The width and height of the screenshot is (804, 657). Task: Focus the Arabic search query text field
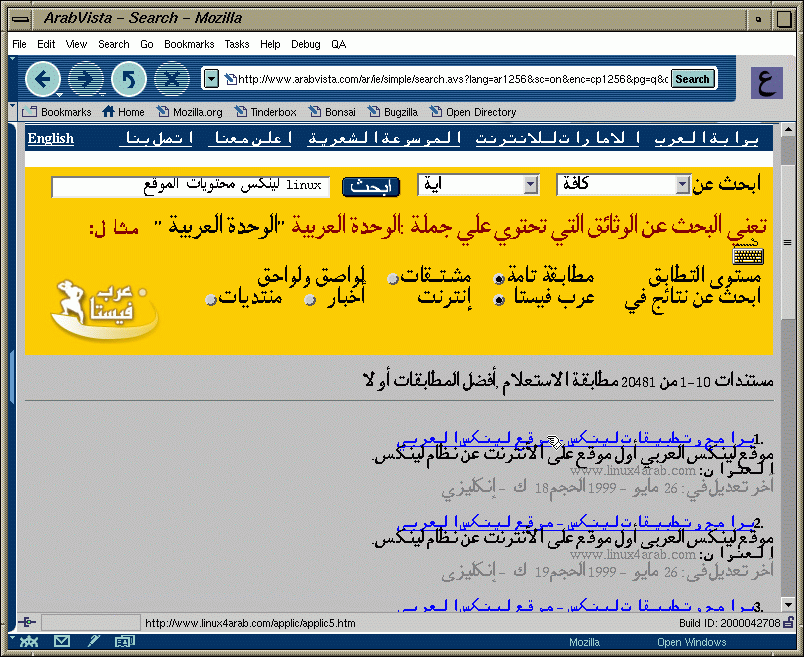(190, 186)
